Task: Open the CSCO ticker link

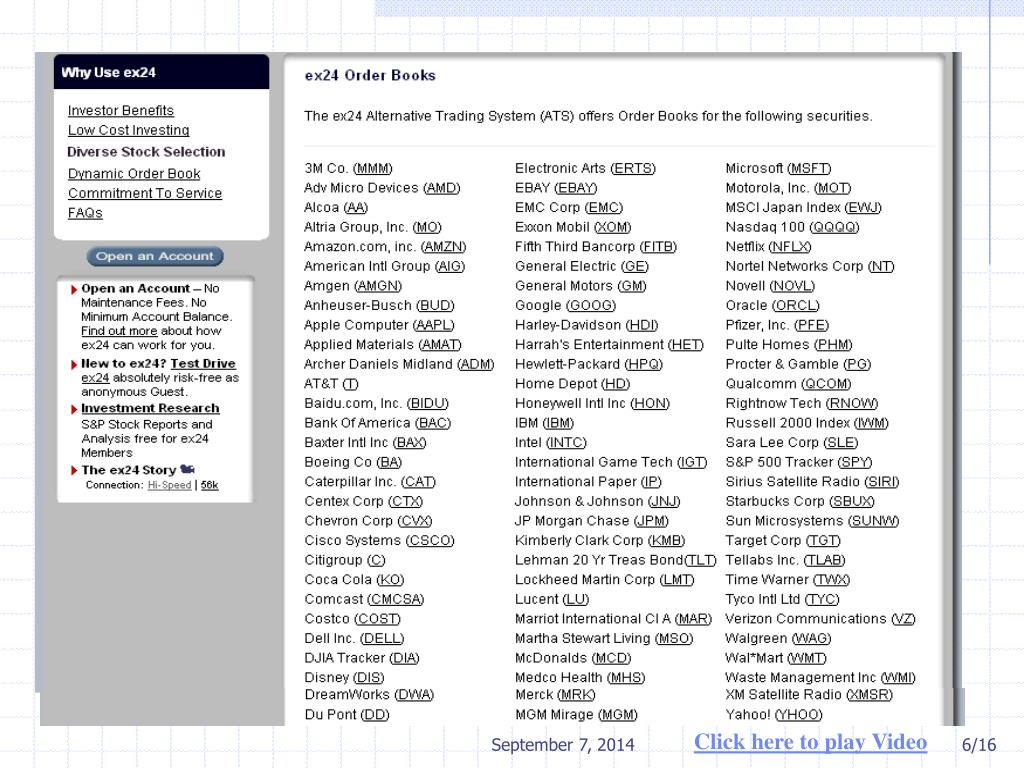Action: (430, 541)
